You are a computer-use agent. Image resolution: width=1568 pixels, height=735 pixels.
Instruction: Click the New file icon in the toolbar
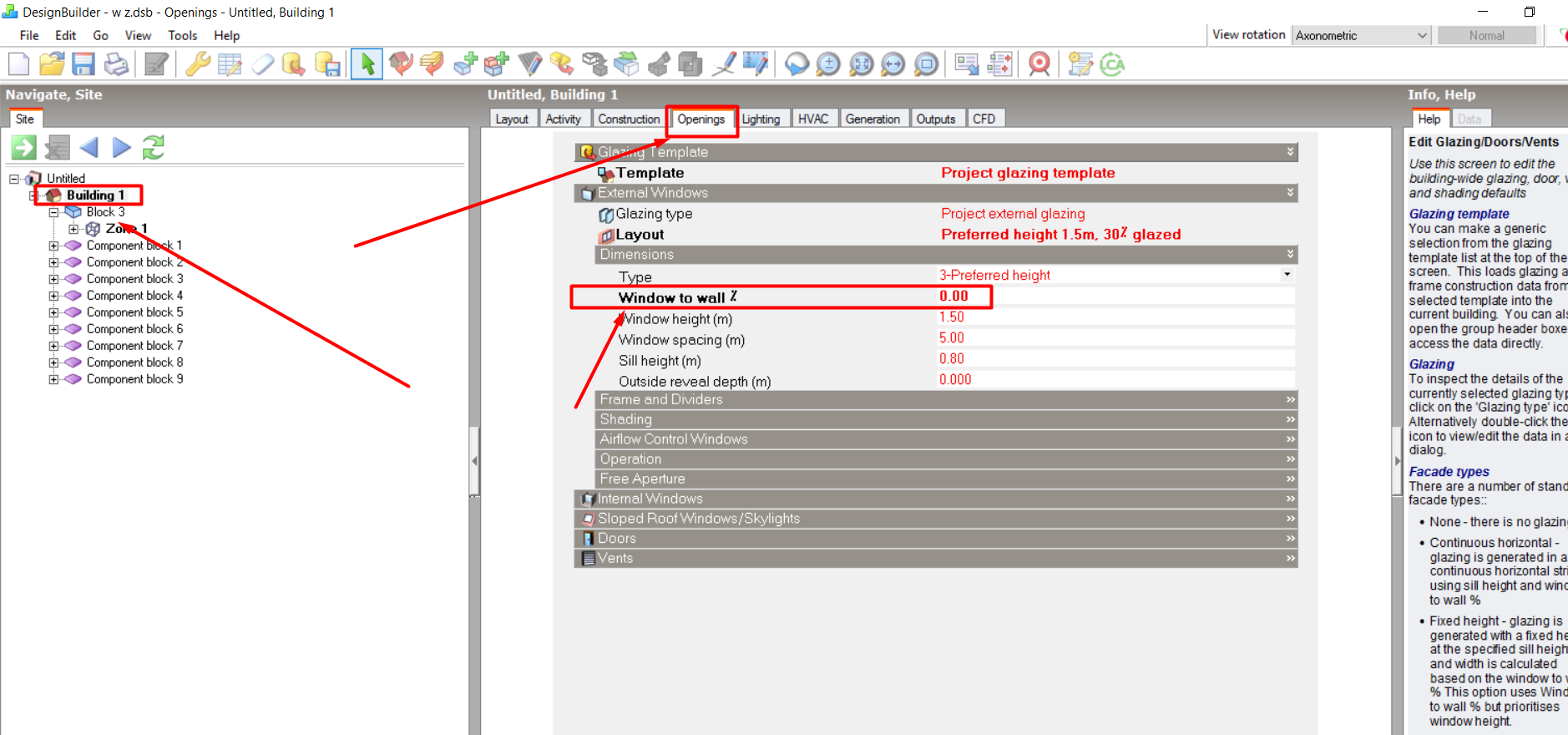coord(18,64)
